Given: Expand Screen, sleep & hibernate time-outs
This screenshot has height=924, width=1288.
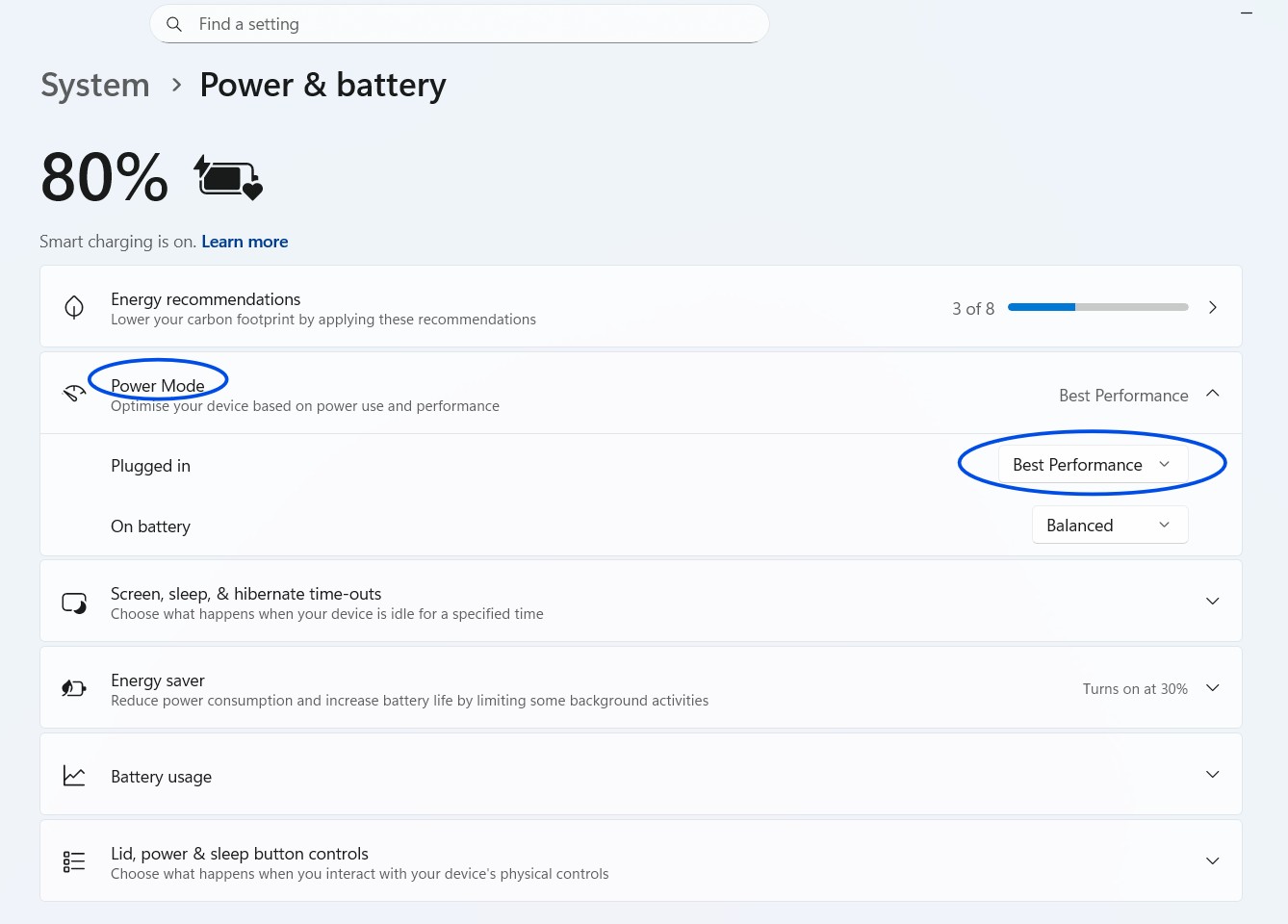Looking at the screenshot, I should [x=1213, y=602].
